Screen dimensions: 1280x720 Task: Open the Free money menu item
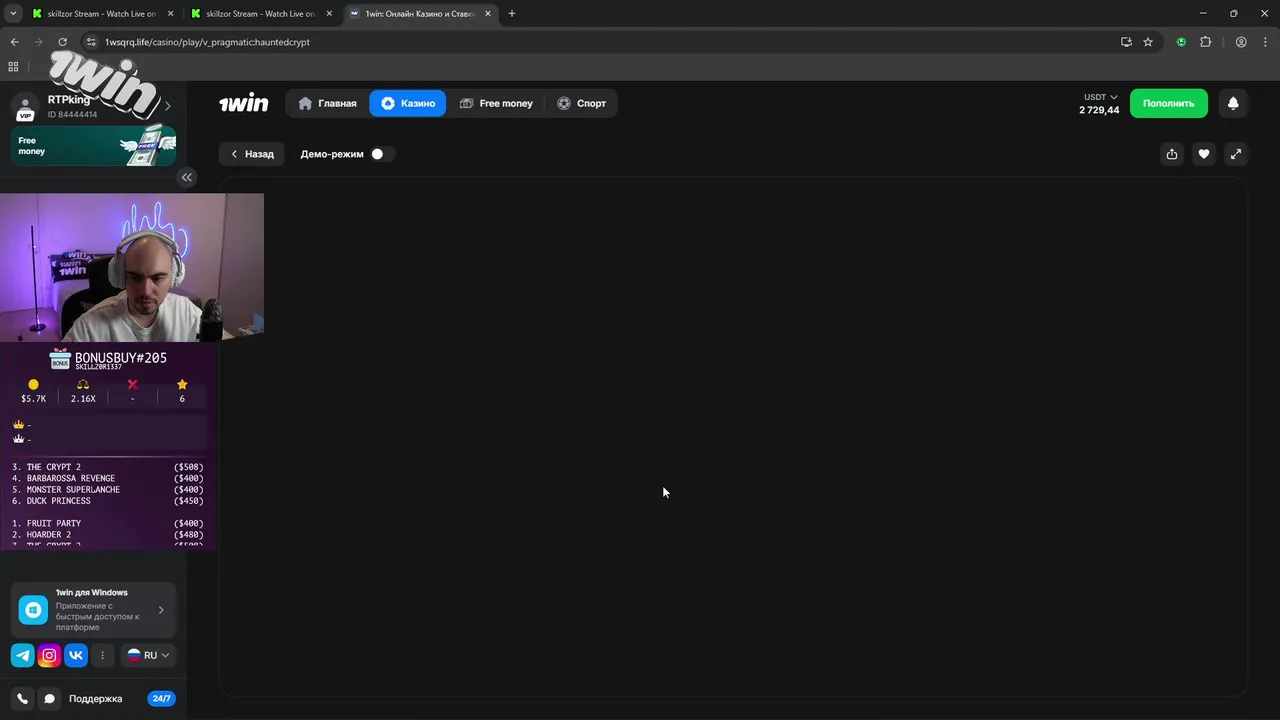pyautogui.click(x=497, y=103)
